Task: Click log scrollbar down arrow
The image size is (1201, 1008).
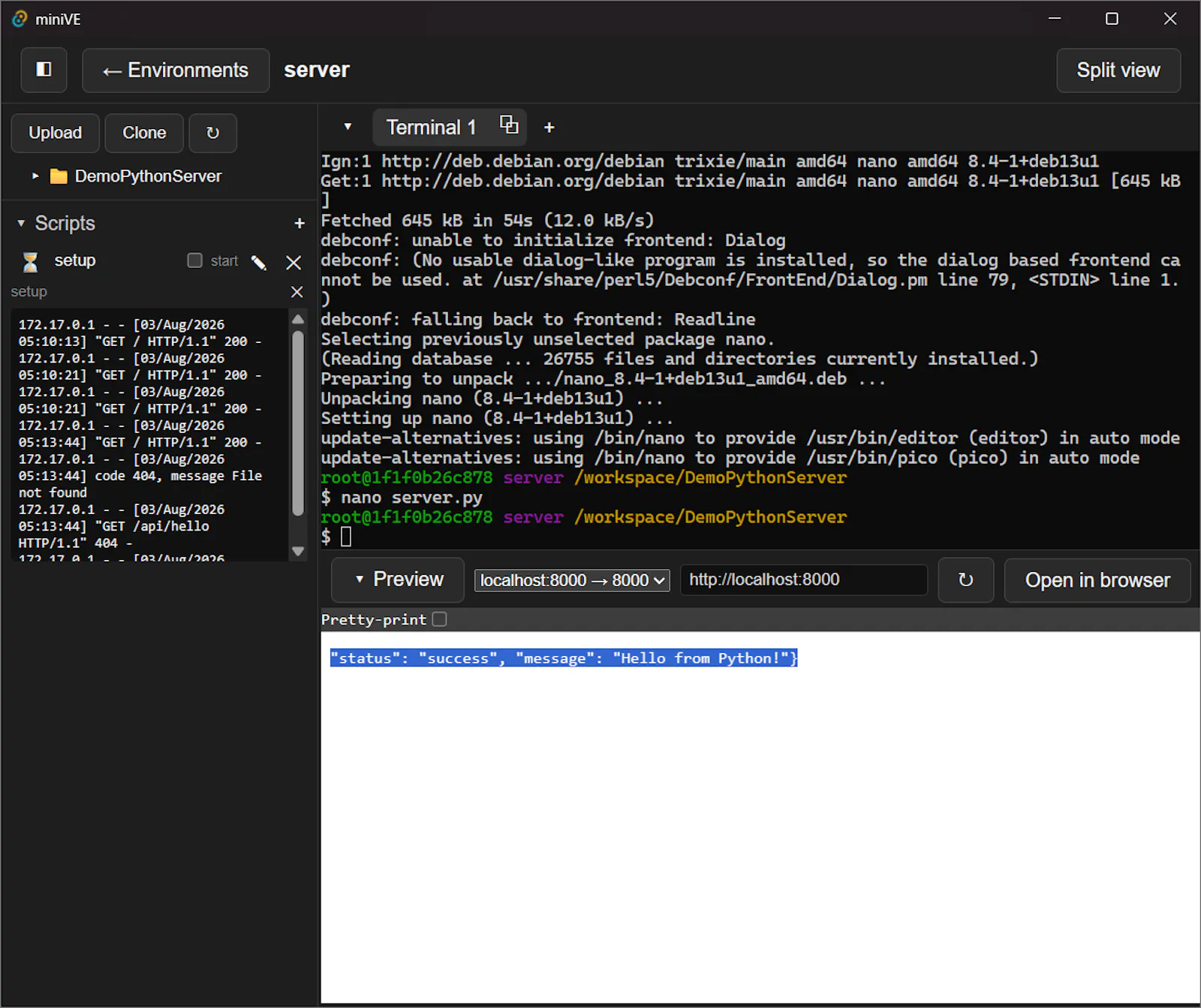Action: [x=298, y=552]
